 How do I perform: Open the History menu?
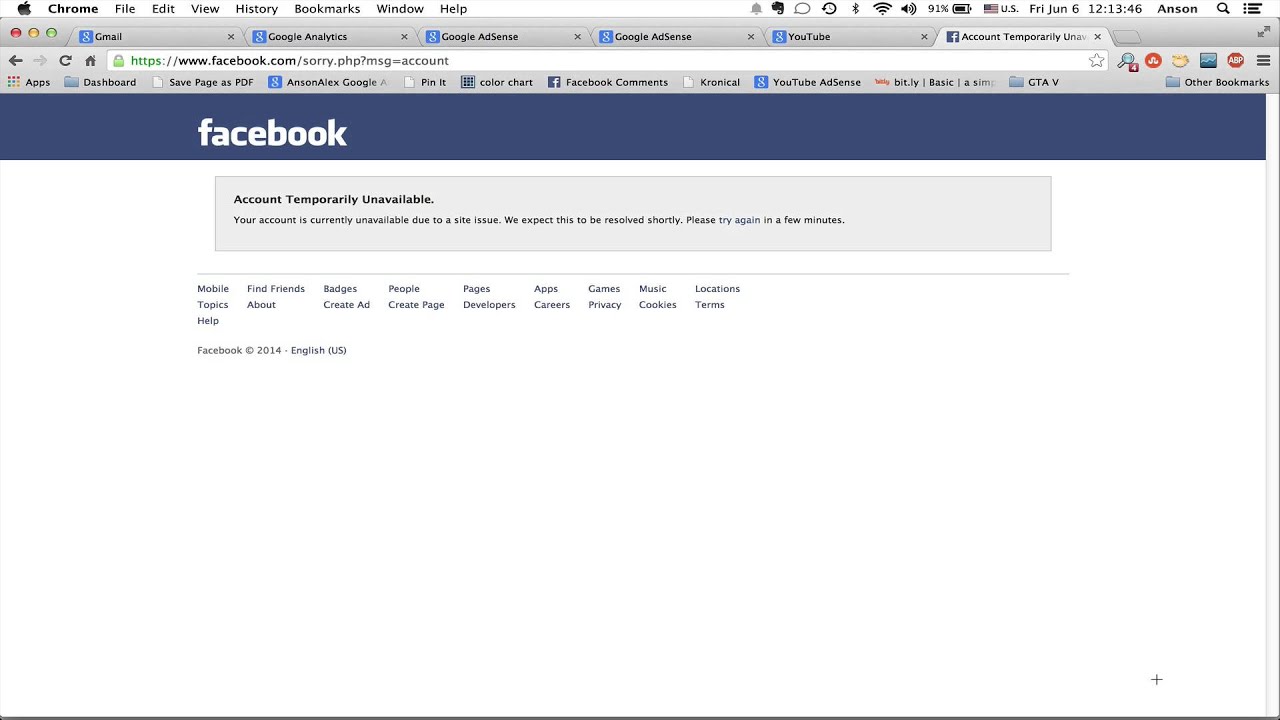pyautogui.click(x=256, y=8)
